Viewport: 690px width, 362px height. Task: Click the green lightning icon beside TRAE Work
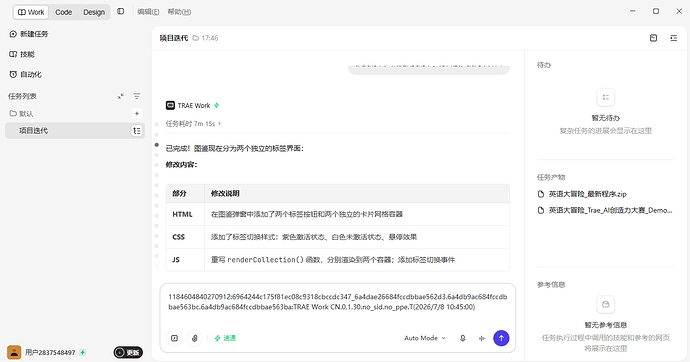pos(217,106)
